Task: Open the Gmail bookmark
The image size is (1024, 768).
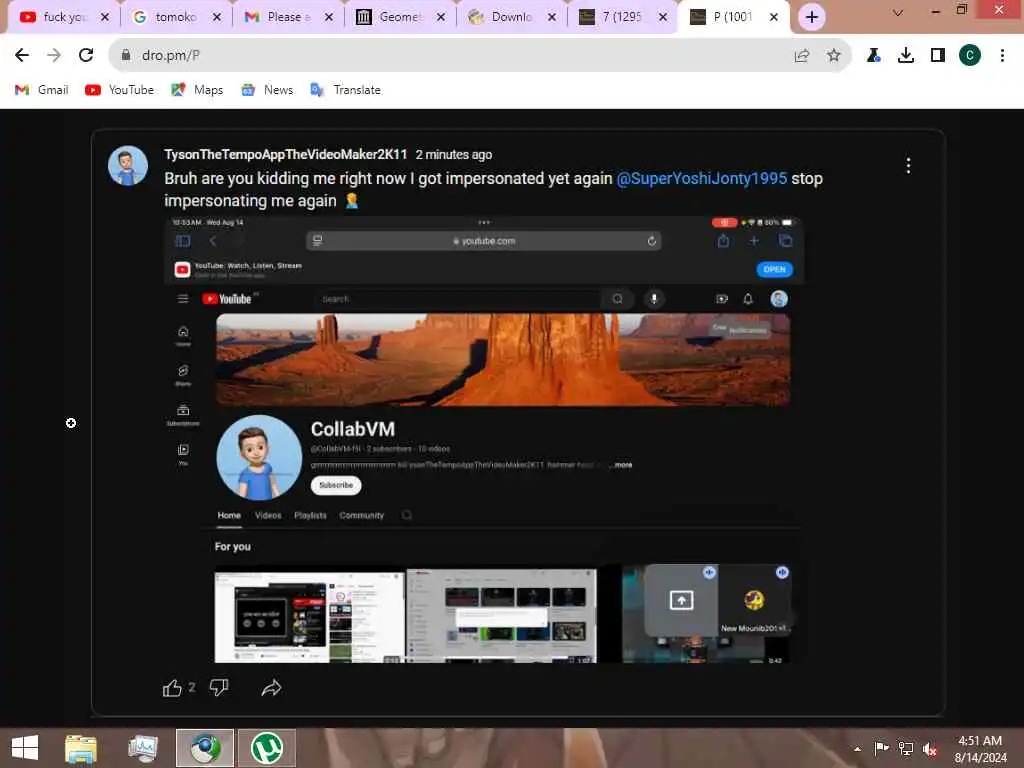Action: (42, 90)
